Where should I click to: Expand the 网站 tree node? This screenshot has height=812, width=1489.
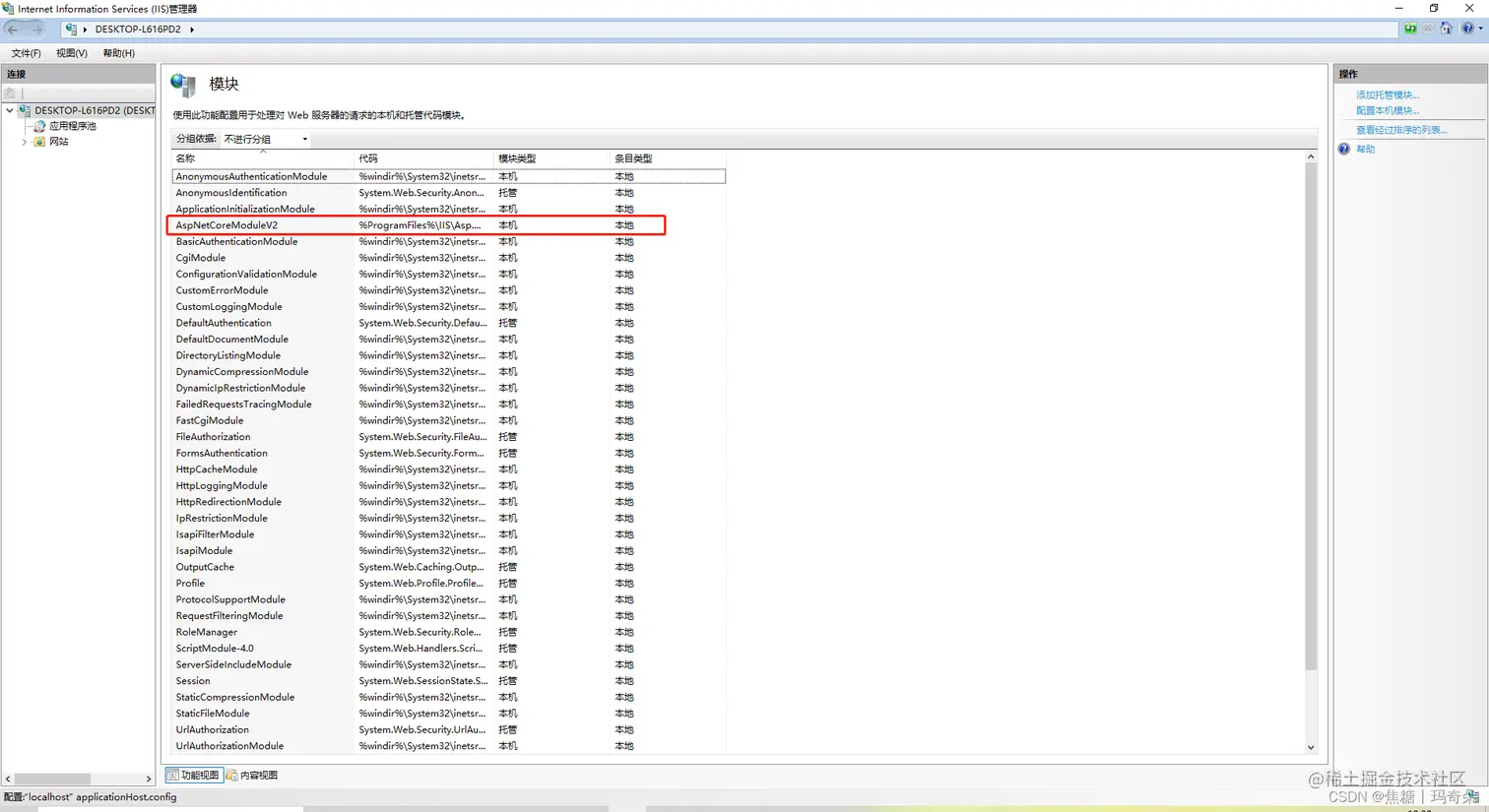pyautogui.click(x=25, y=142)
